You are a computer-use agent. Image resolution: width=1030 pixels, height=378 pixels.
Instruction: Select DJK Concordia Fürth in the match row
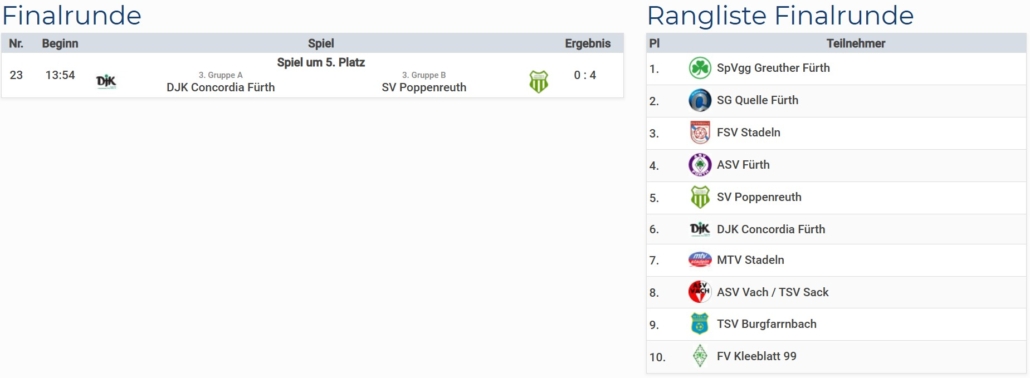221,87
